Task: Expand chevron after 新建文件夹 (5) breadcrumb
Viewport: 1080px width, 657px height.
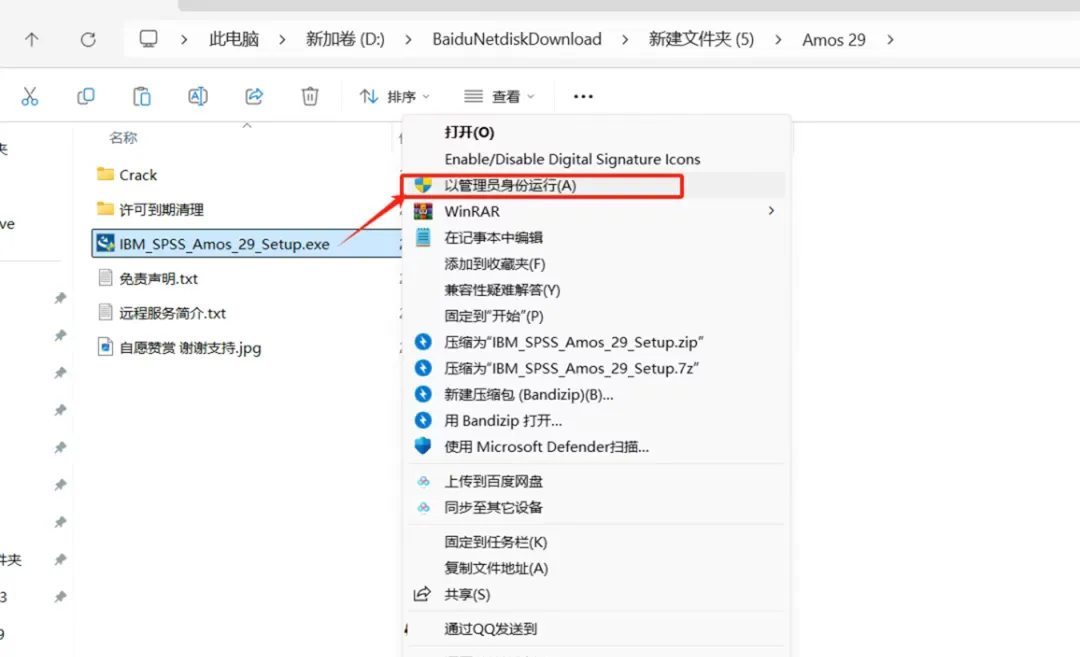Action: pos(778,40)
